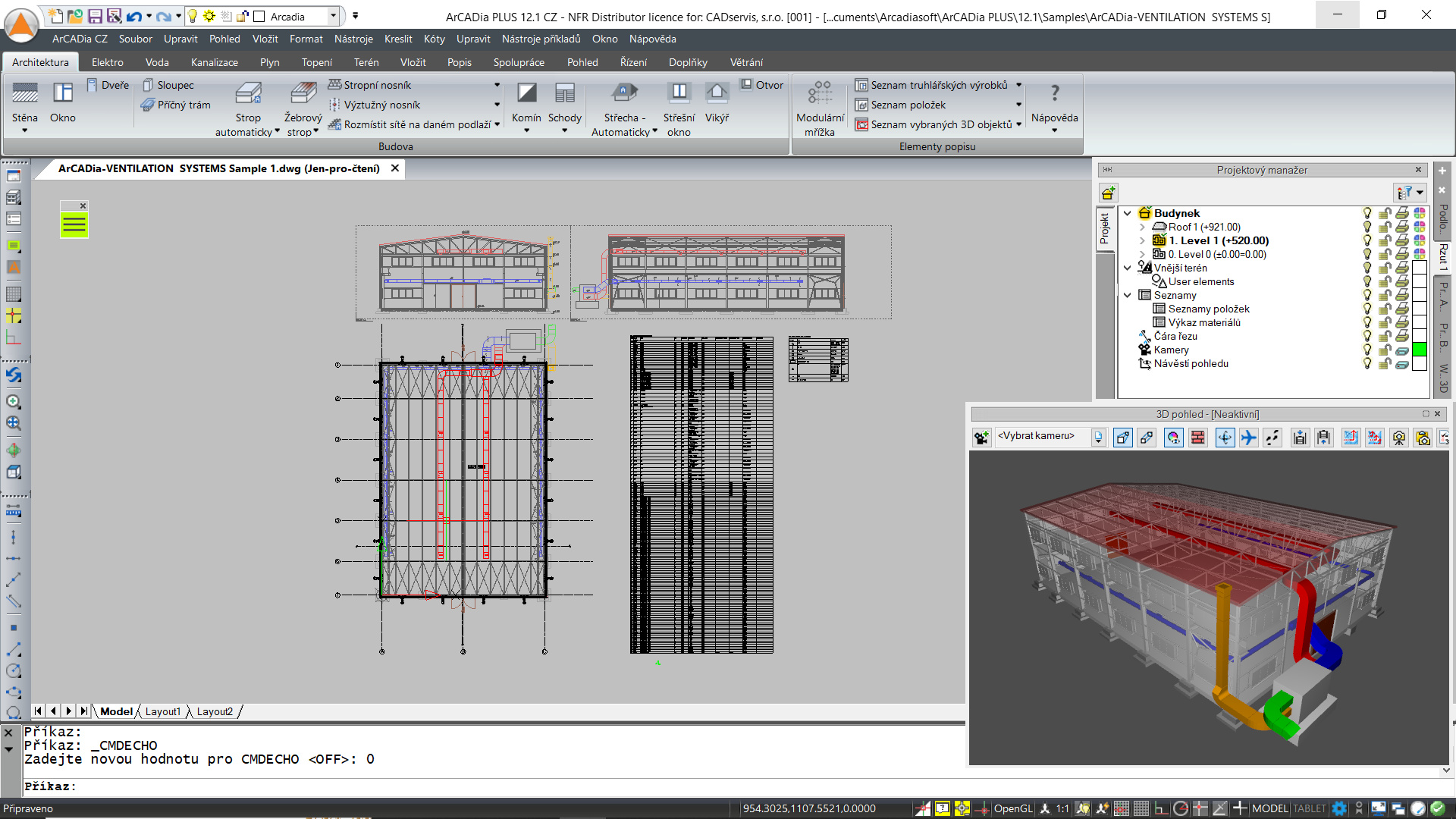Toggle the grid display icon in status bar
The image size is (1456, 819).
click(x=1141, y=808)
